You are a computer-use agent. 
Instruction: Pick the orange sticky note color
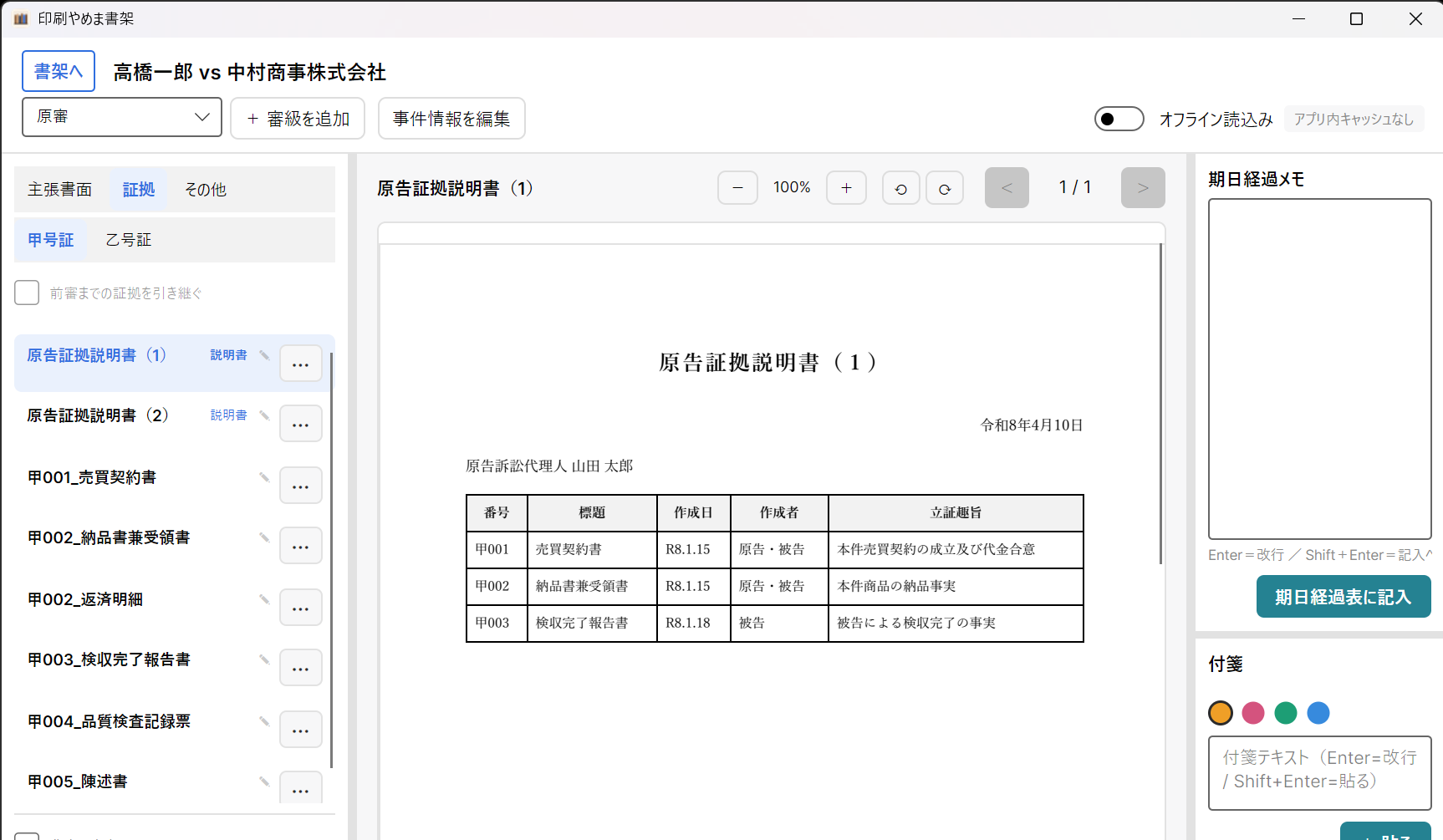(x=1221, y=713)
